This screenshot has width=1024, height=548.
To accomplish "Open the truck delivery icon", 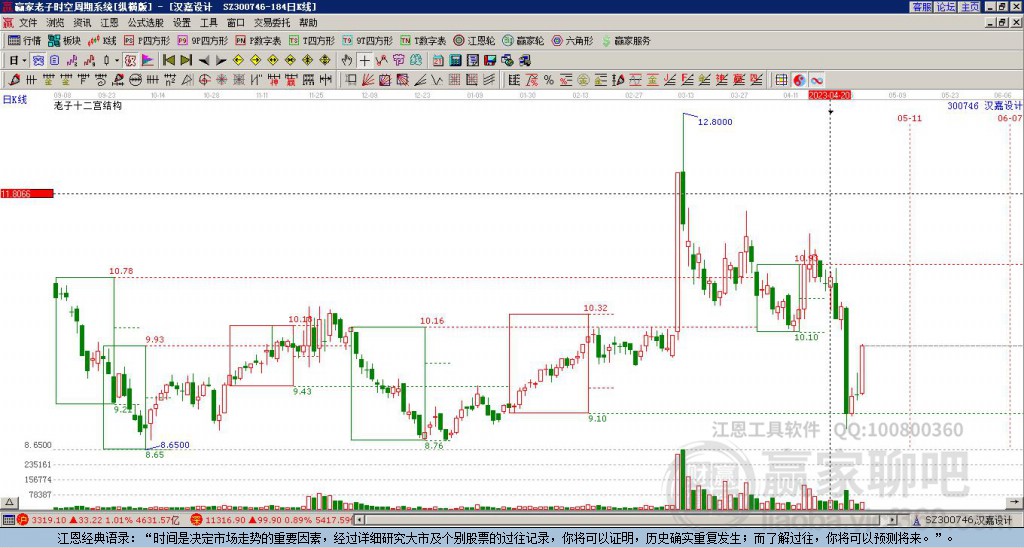I will (x=525, y=60).
